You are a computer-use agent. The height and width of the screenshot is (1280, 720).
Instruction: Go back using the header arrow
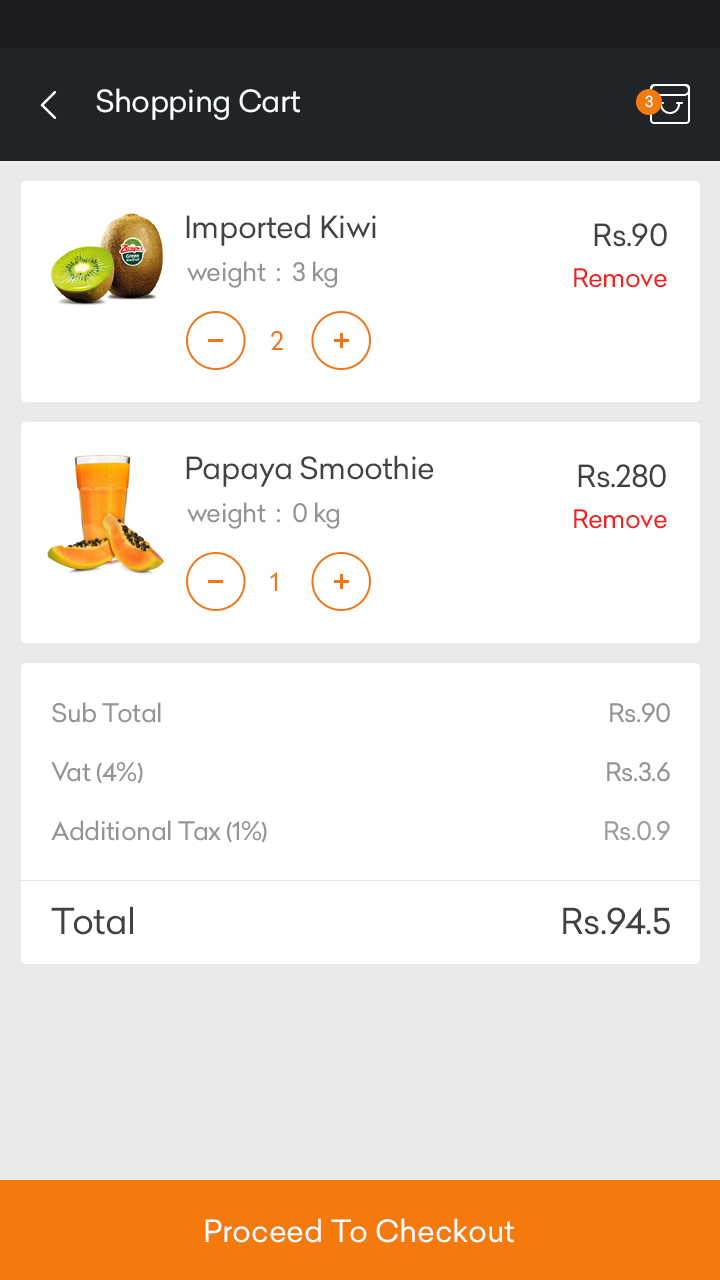tap(48, 104)
